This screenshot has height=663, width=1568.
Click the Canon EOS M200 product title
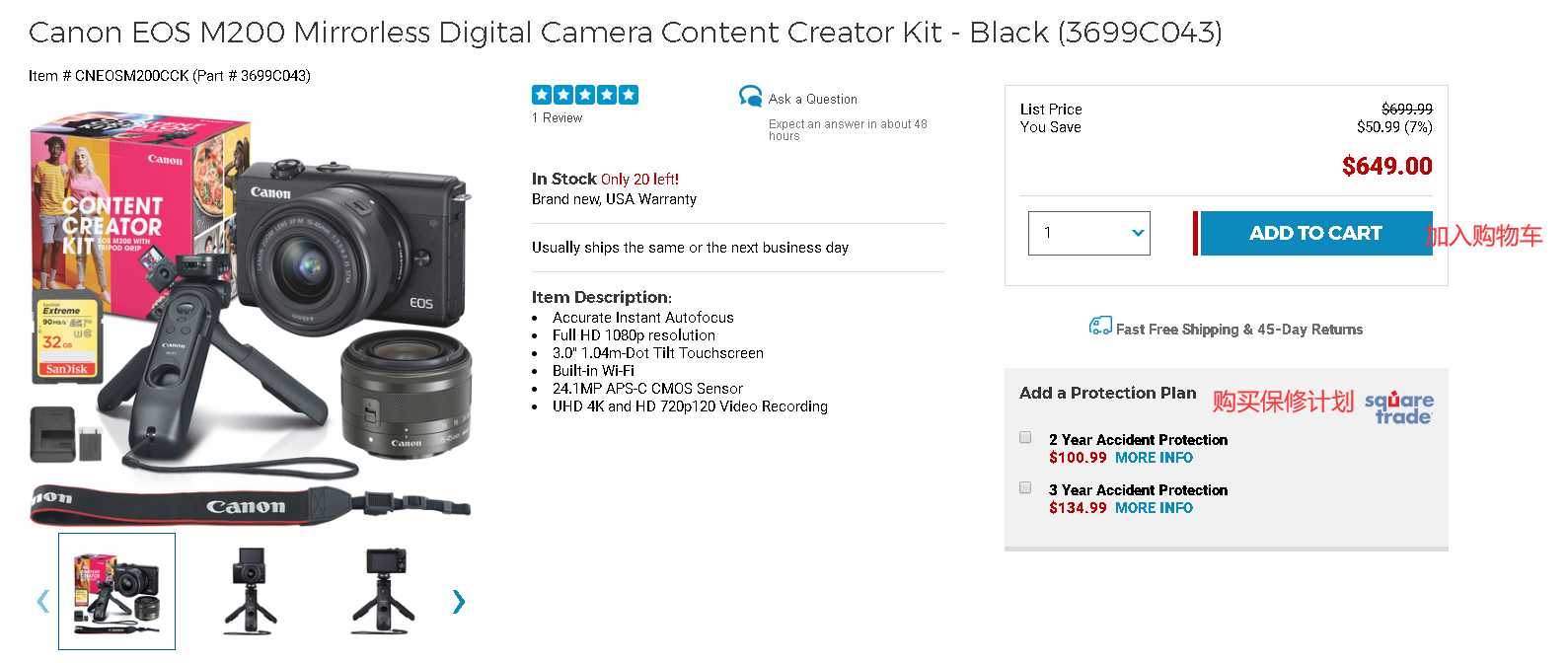[625, 33]
